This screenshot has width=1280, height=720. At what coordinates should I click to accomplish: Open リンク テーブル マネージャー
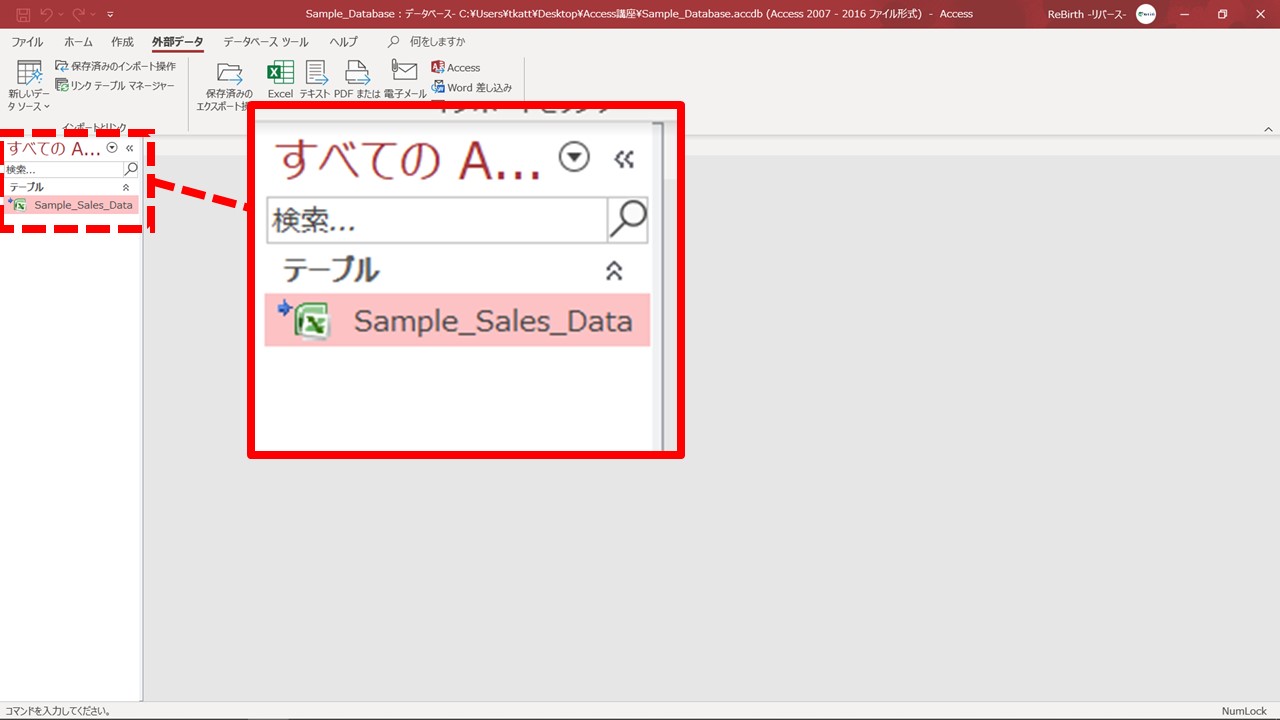115,86
